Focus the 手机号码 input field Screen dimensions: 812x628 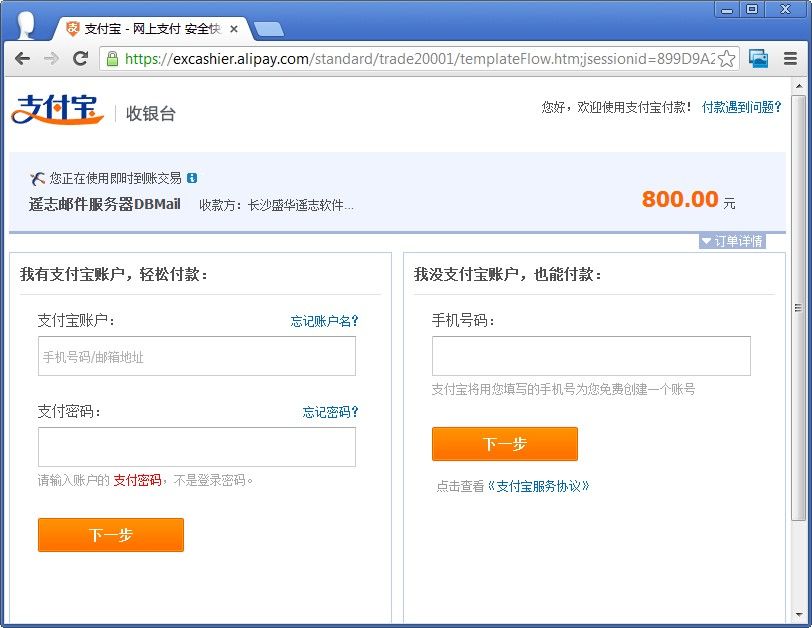(591, 356)
